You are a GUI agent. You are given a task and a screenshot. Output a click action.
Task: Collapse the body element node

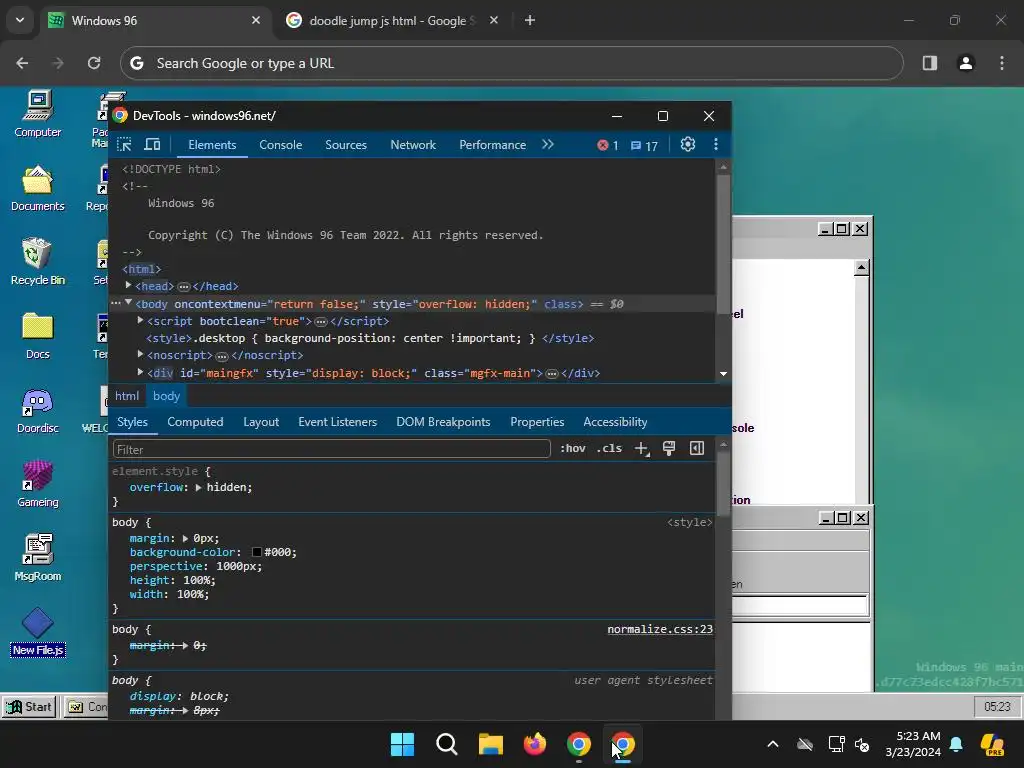129,303
